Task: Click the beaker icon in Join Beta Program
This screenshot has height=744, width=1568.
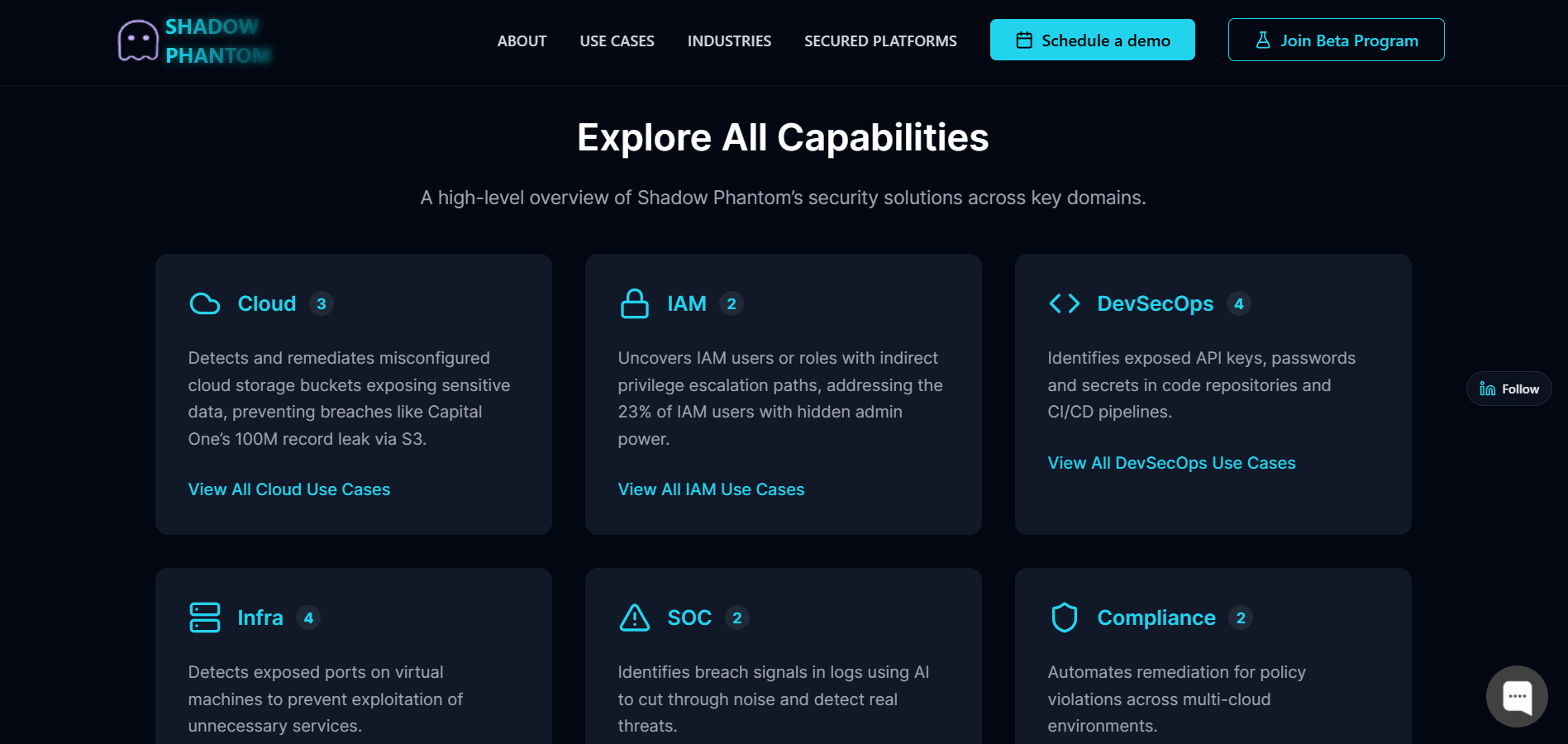Action: click(1262, 39)
